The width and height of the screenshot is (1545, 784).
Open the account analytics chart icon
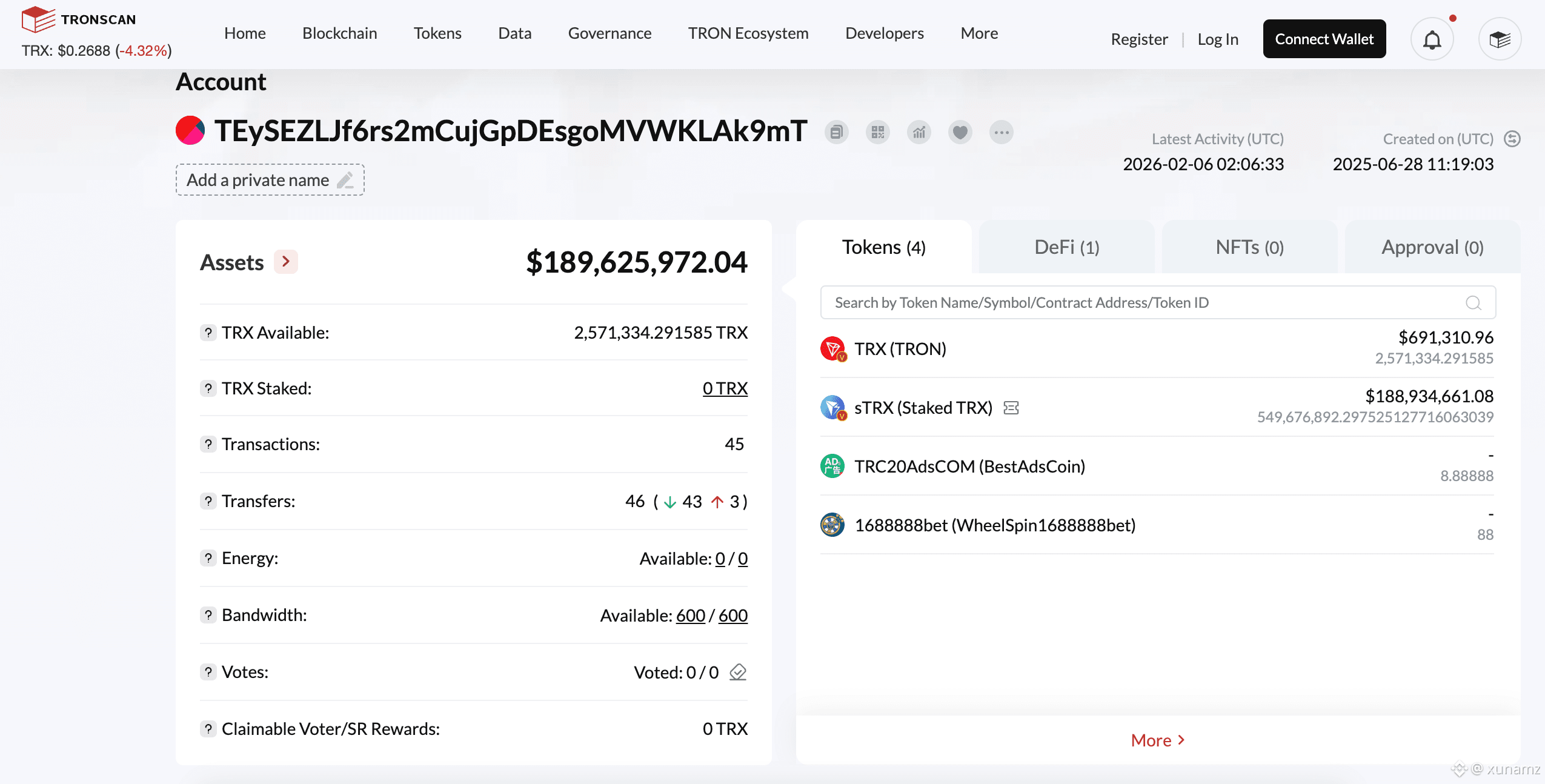click(x=919, y=132)
